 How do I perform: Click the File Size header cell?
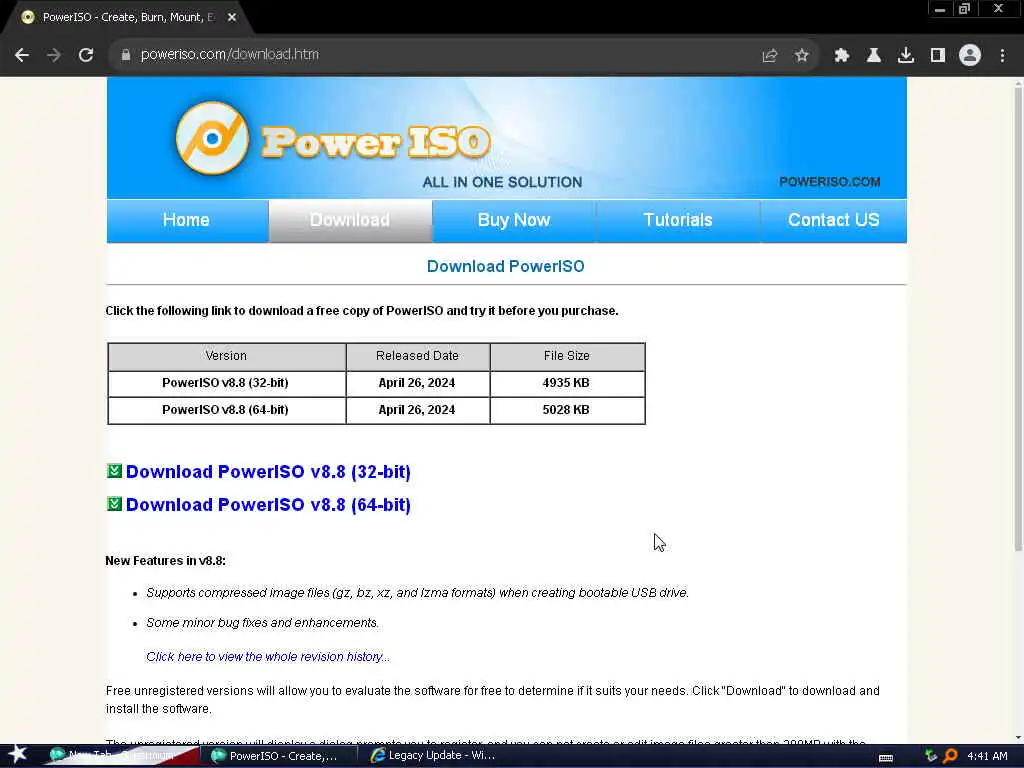tap(567, 356)
